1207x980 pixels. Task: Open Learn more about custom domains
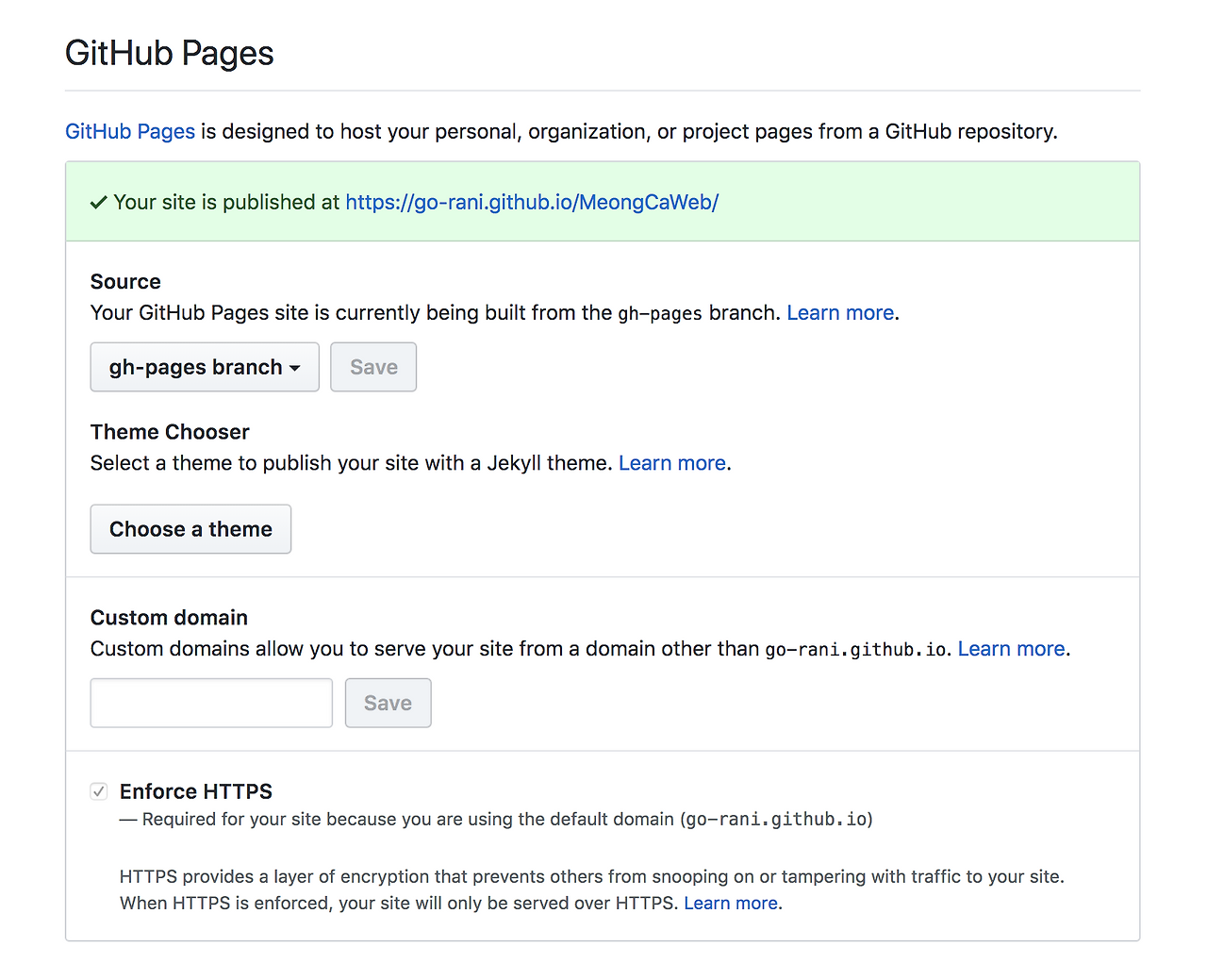coord(1011,649)
